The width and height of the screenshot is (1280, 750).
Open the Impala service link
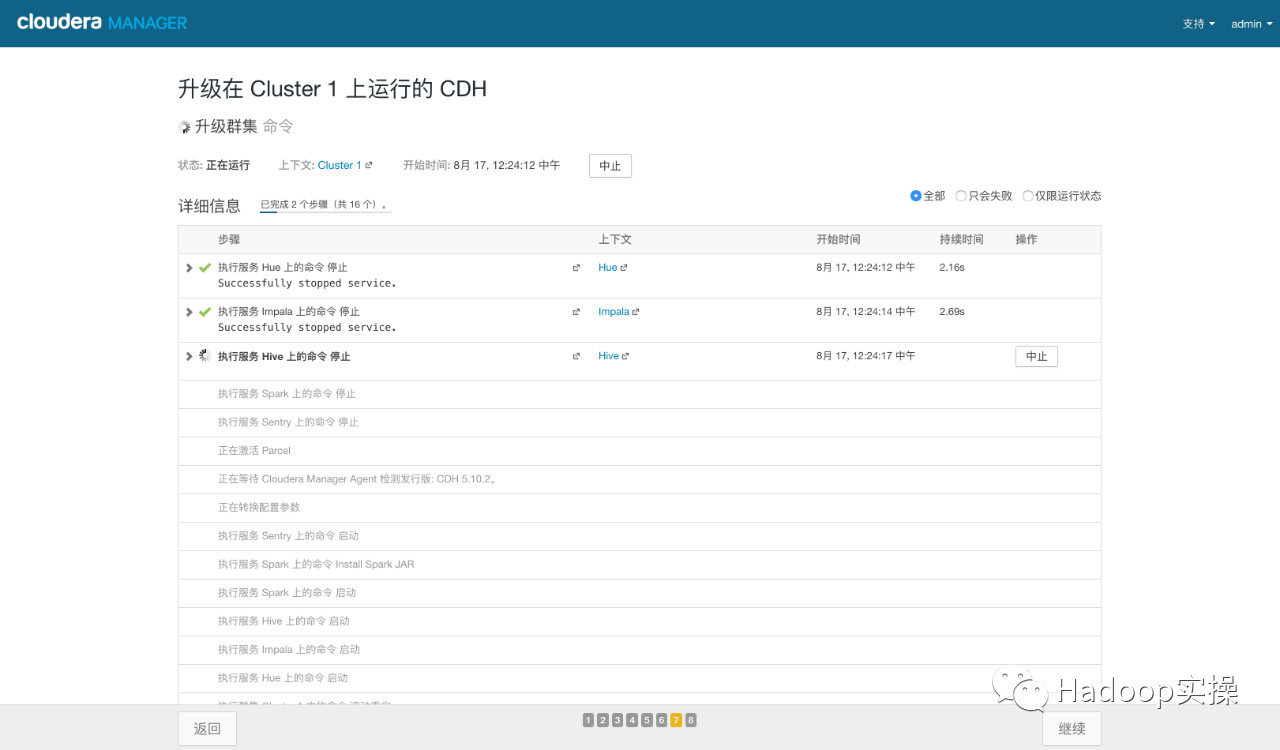point(614,312)
